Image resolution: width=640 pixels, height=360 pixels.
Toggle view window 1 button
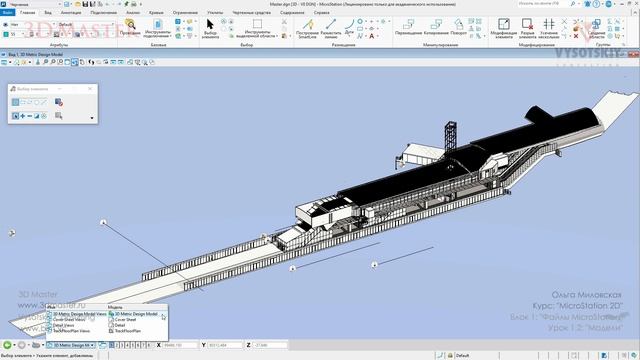tap(112, 345)
